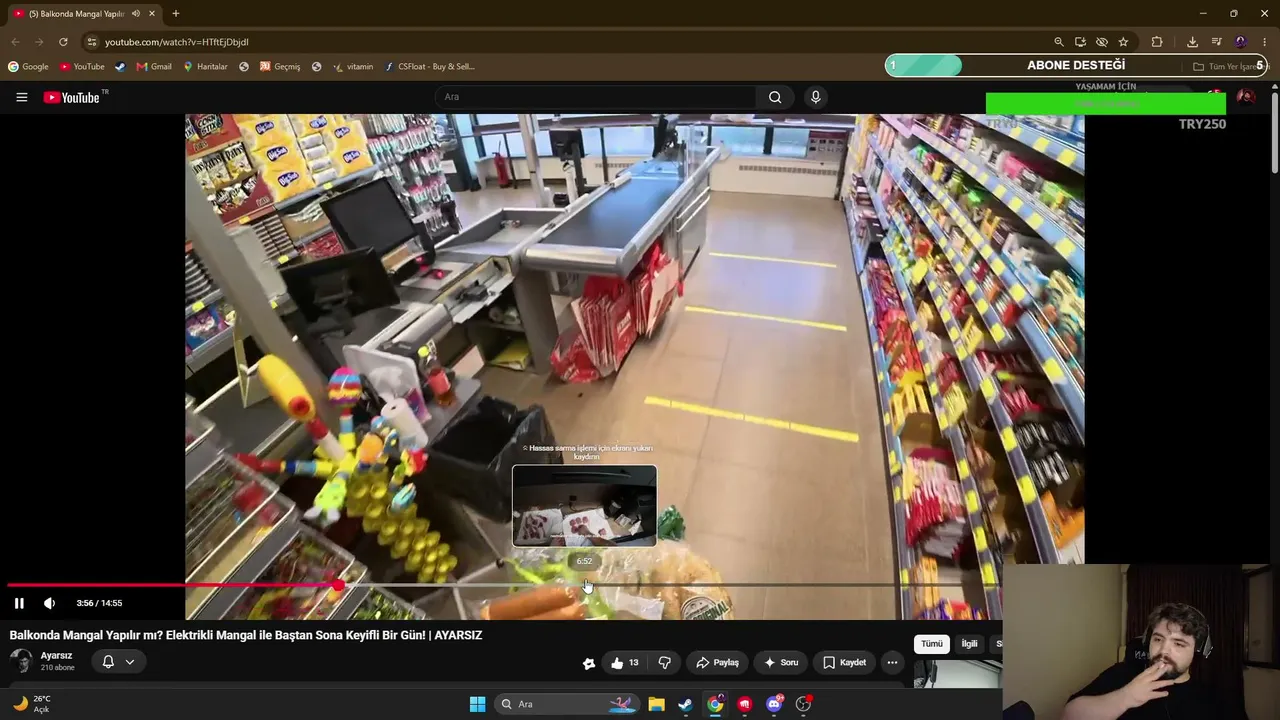Open the vitamin bookmark
The width and height of the screenshot is (1280, 720).
point(353,67)
